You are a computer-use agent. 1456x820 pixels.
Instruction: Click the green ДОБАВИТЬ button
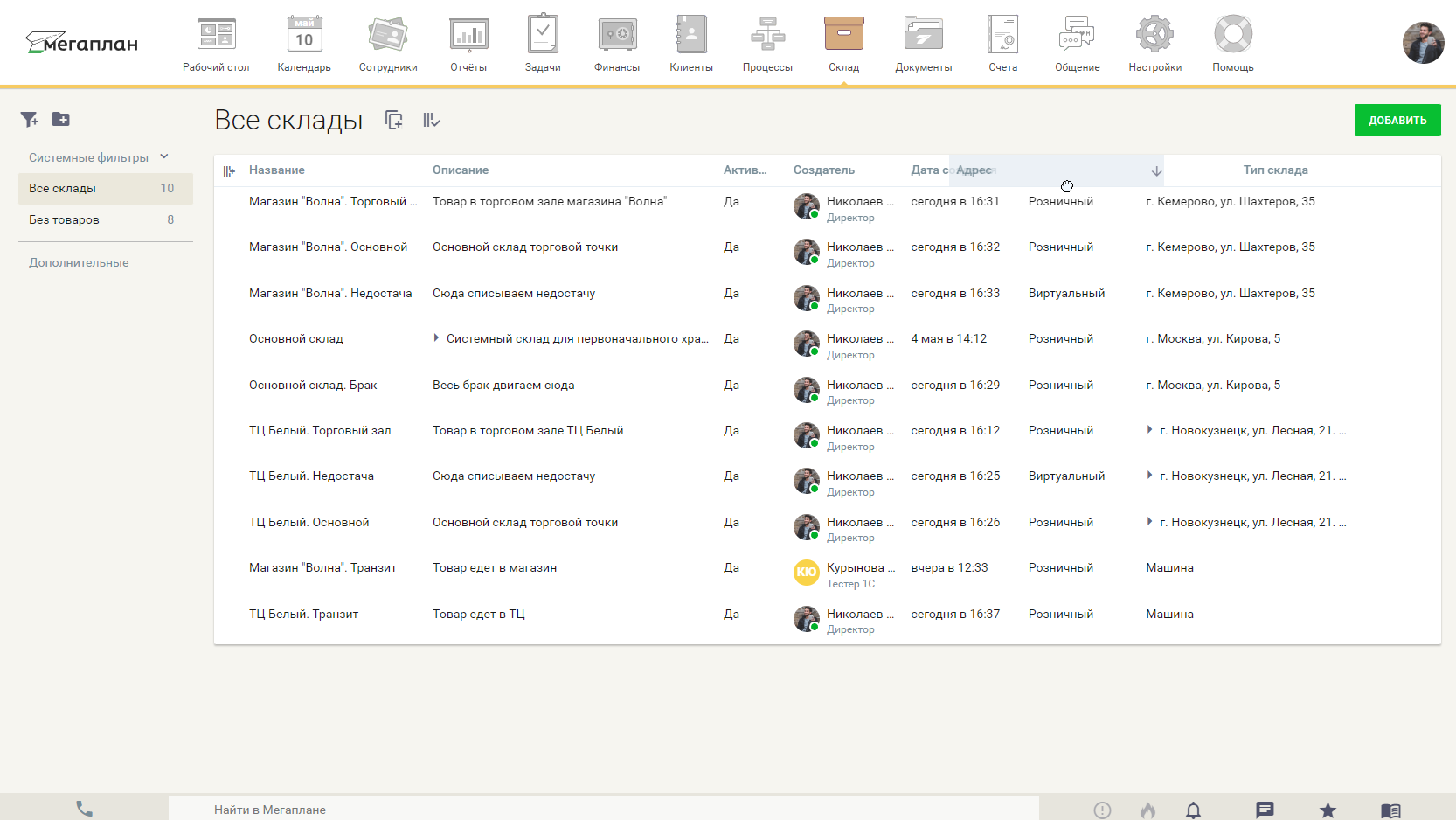(1397, 119)
